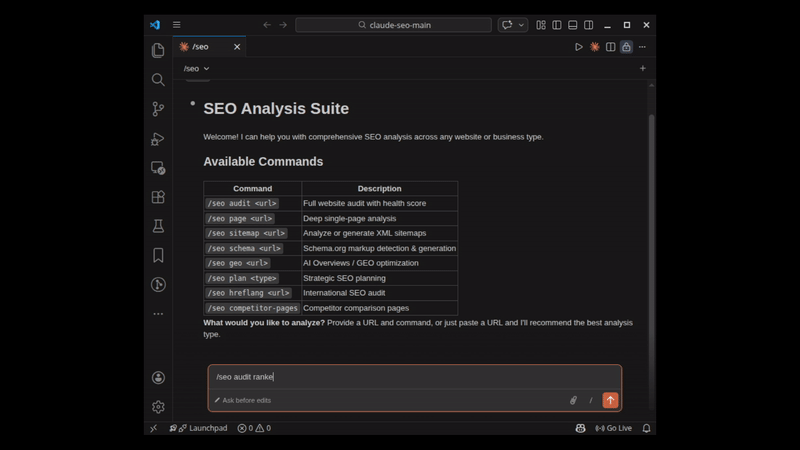800x450 pixels.
Task: Click the Go Live status bar button
Action: click(614, 428)
